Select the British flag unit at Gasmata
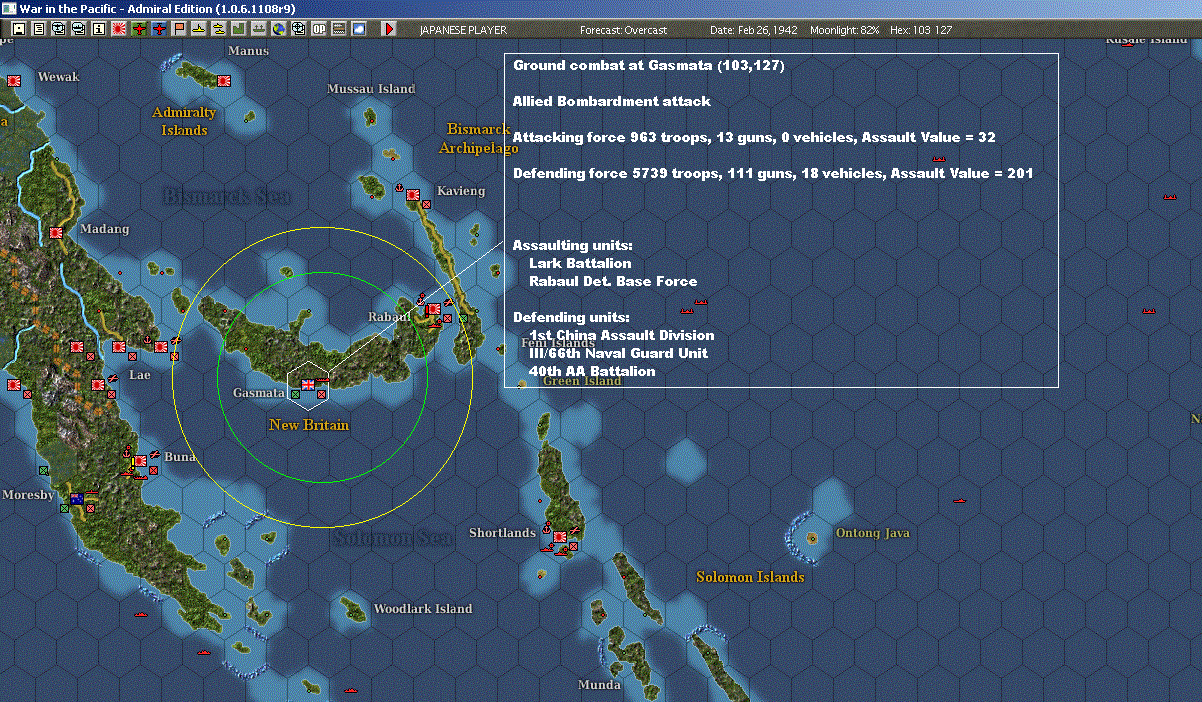Image resolution: width=1202 pixels, height=702 pixels. point(308,384)
